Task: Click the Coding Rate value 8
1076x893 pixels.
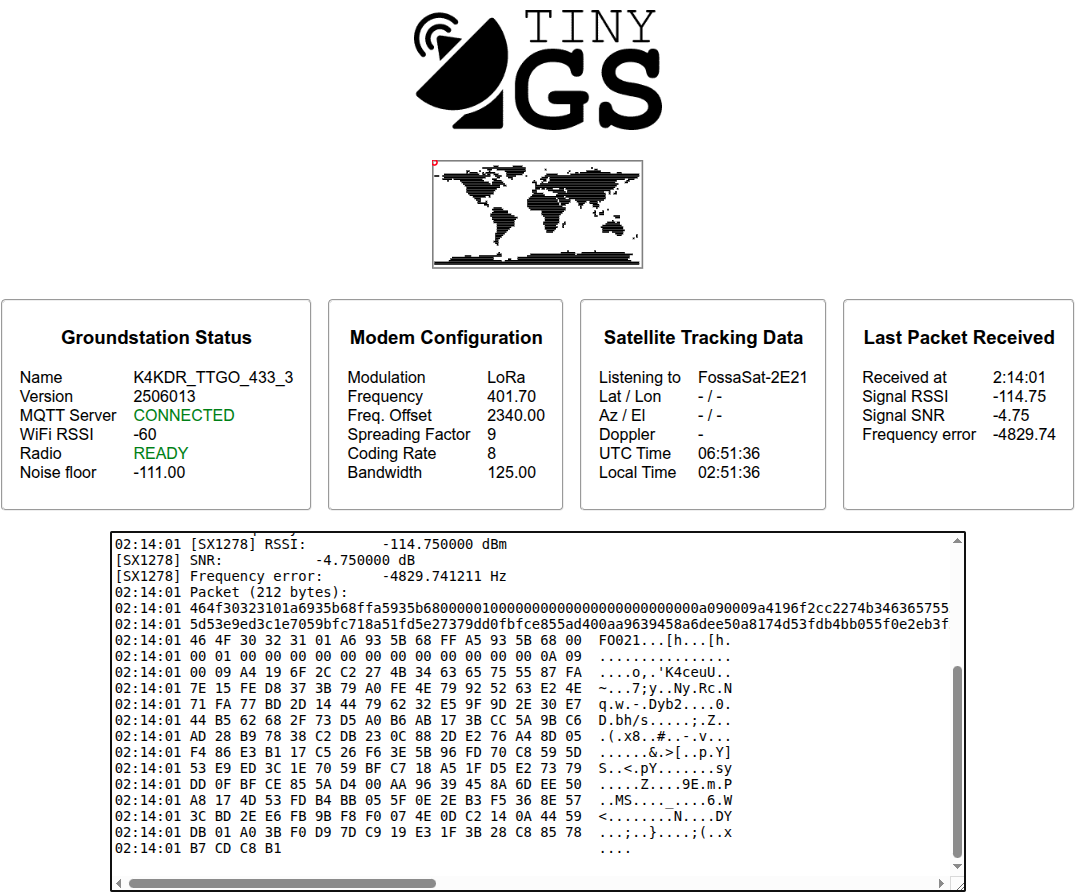Action: click(x=491, y=453)
